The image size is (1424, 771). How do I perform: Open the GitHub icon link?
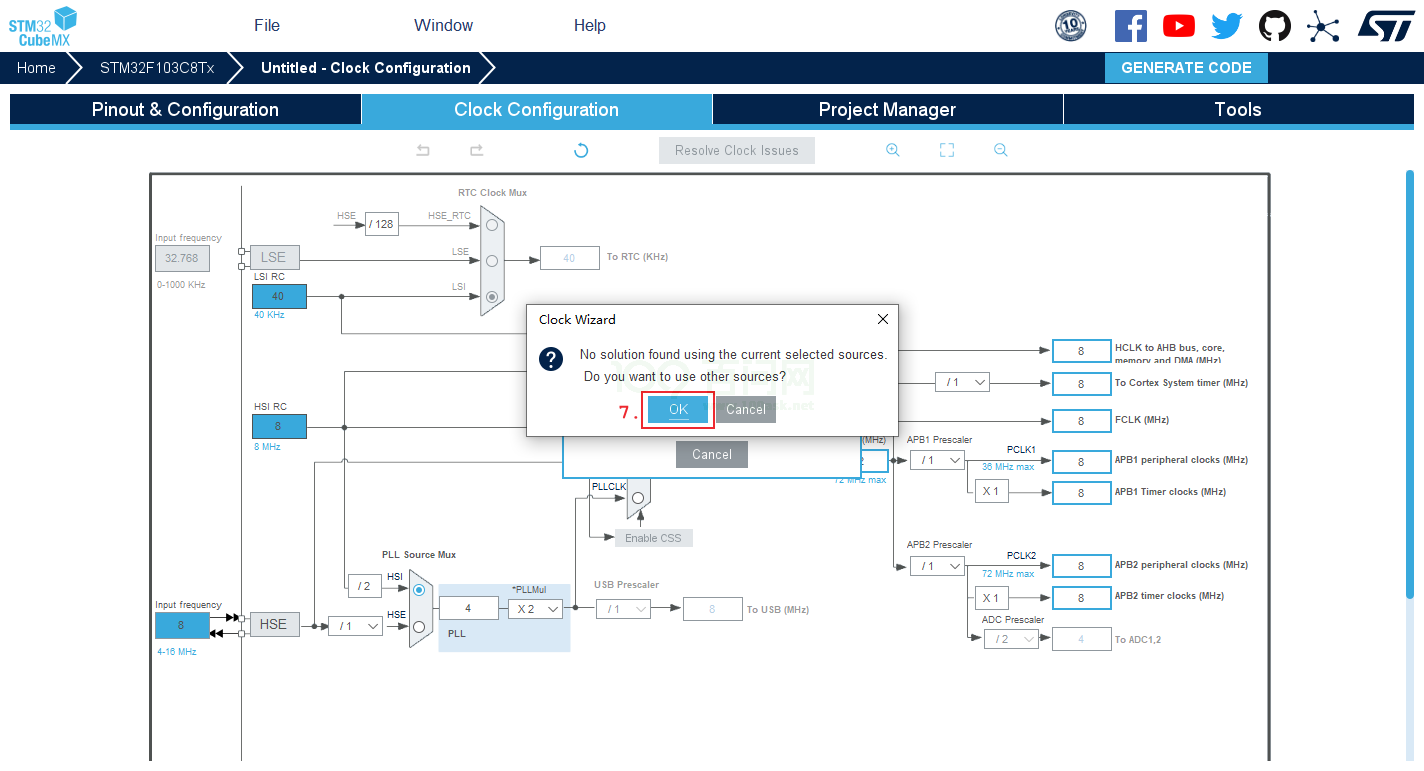pos(1275,26)
